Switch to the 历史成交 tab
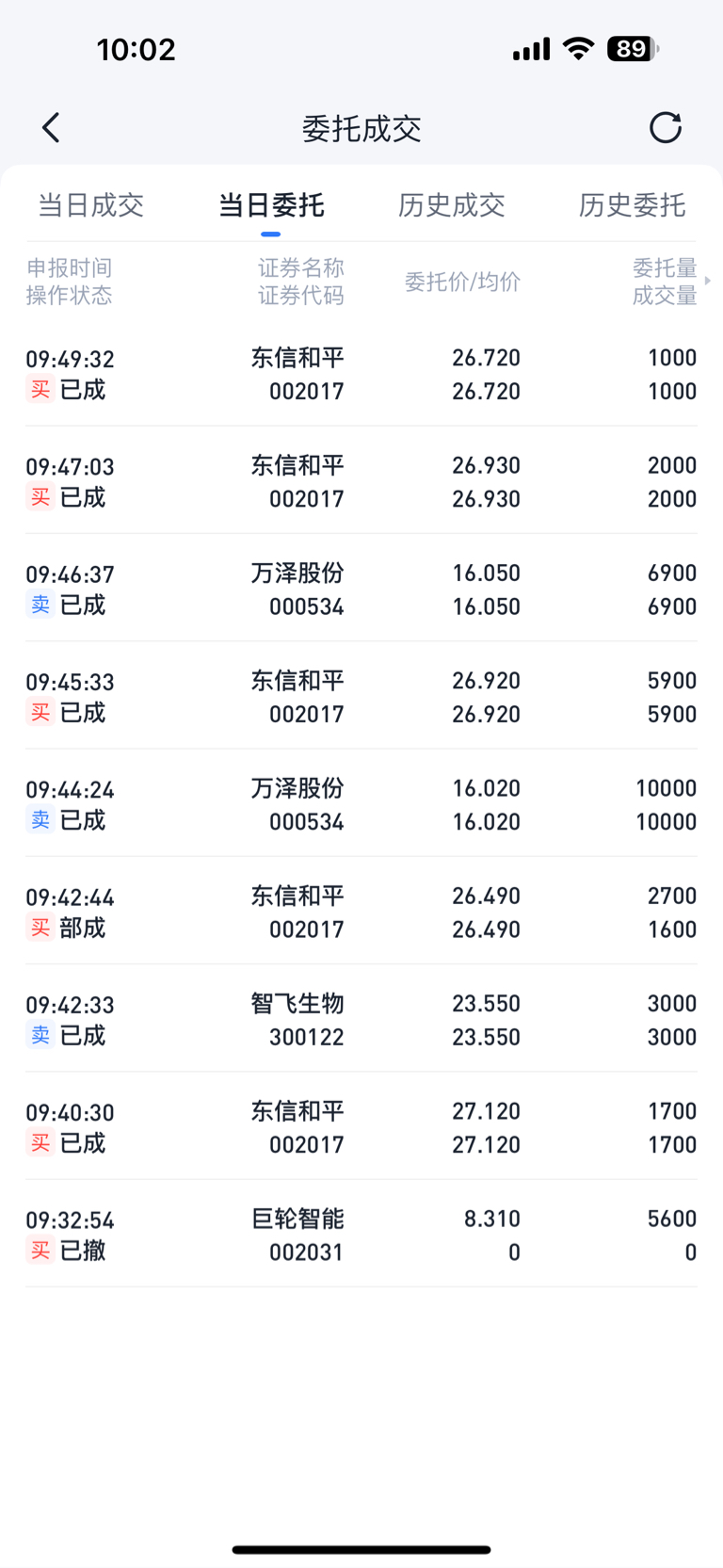 click(x=452, y=205)
